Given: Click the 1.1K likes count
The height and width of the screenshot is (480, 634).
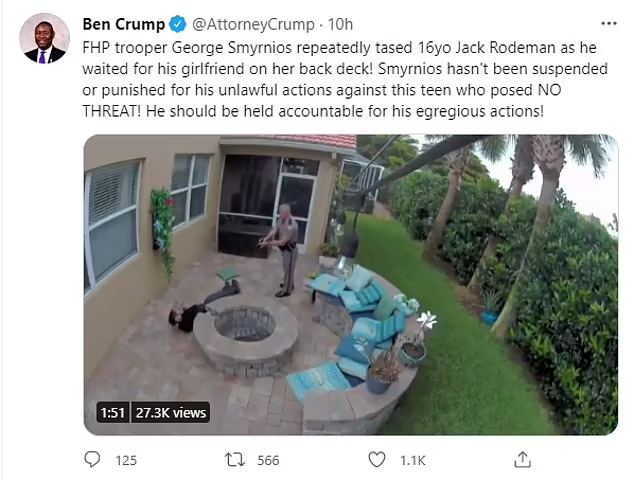Looking at the screenshot, I should (x=412, y=460).
